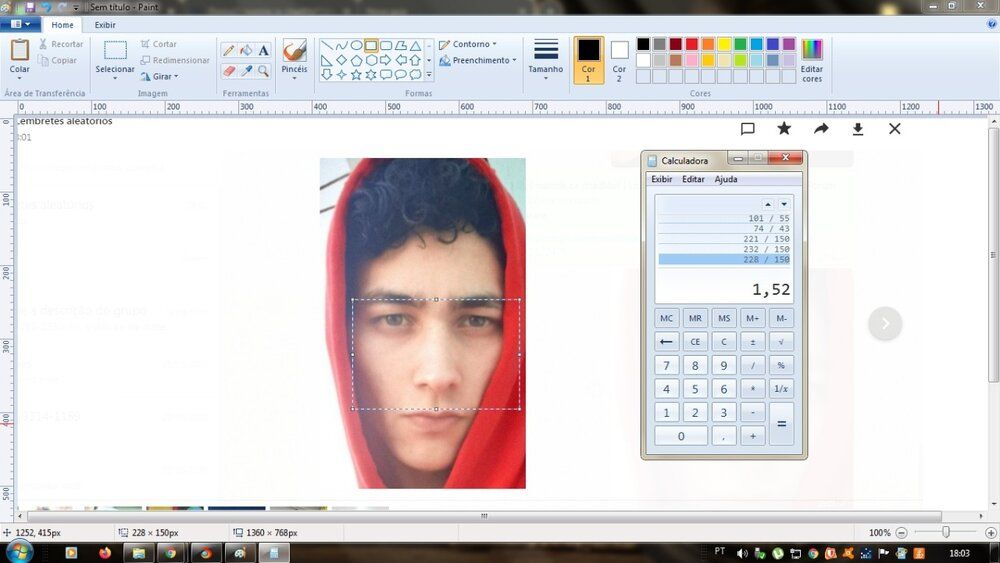The height and width of the screenshot is (563, 1000).
Task: Choose the Line shape
Action: pyautogui.click(x=327, y=46)
